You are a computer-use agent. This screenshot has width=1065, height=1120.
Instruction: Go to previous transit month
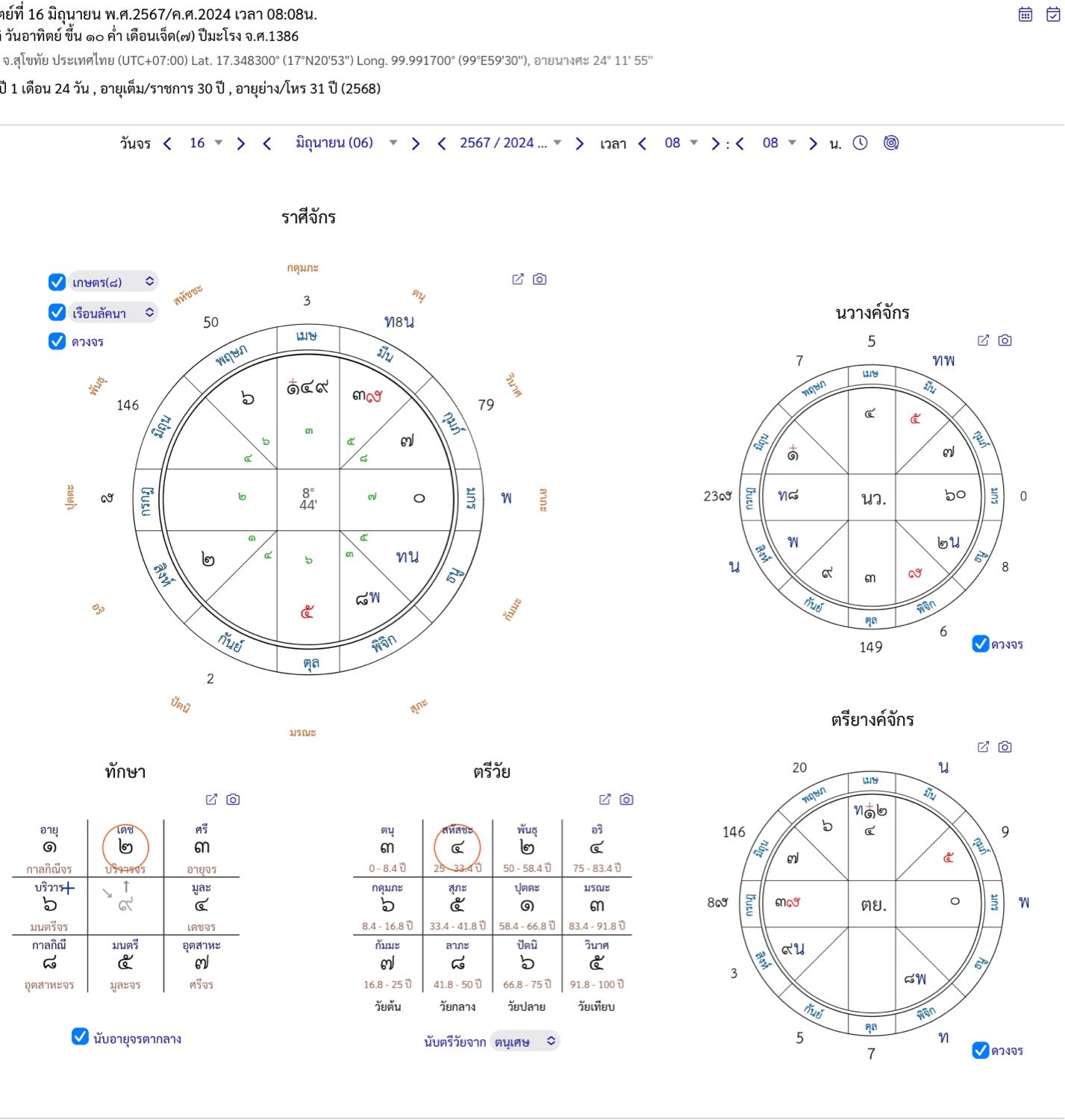pos(266,143)
